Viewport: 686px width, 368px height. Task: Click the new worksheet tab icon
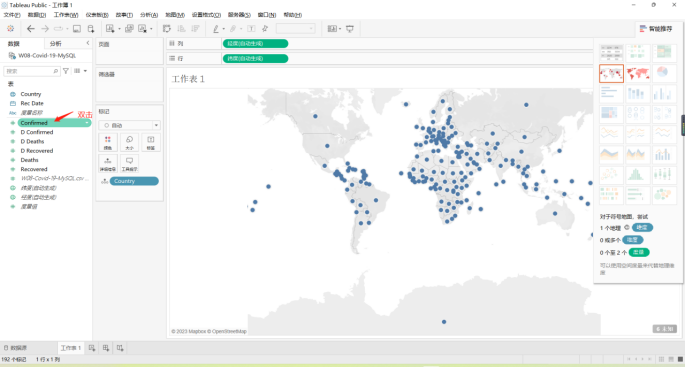click(92, 348)
